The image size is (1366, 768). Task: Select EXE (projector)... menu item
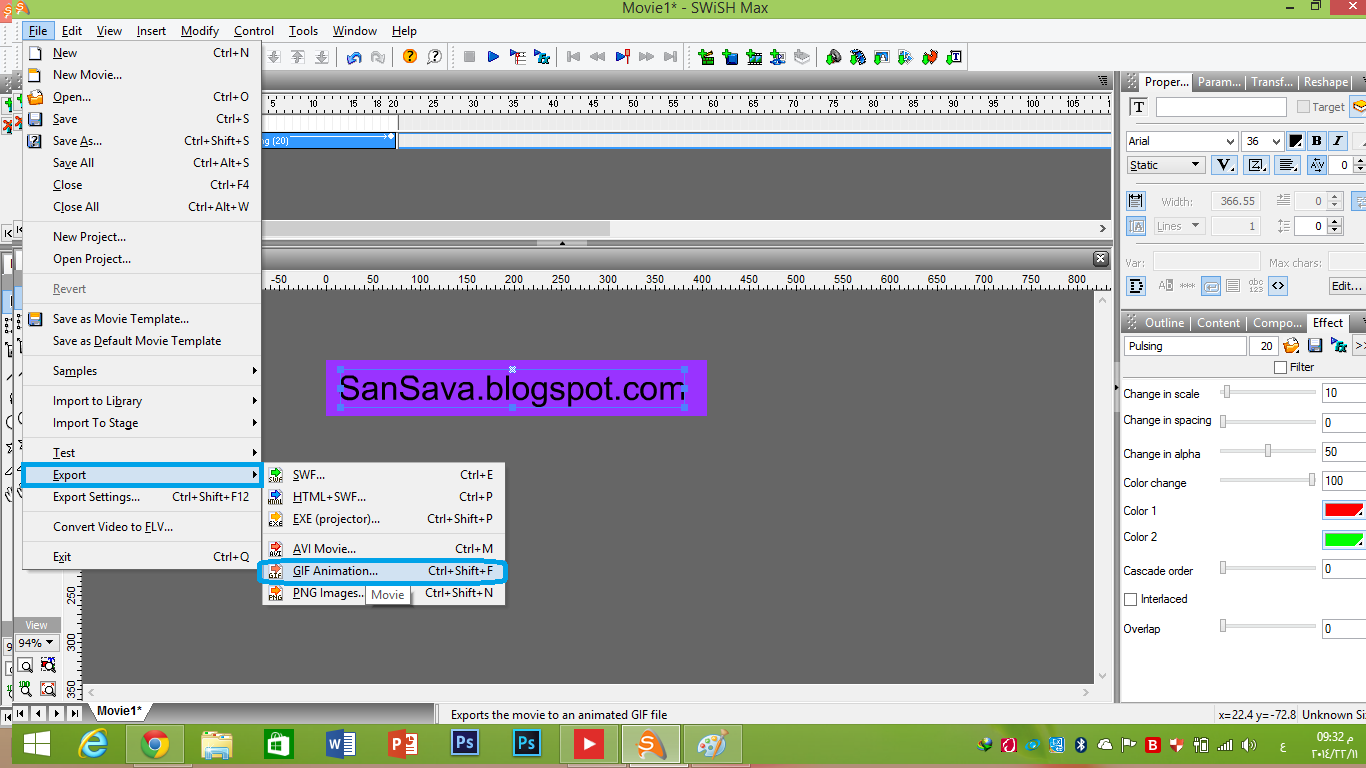point(383,519)
